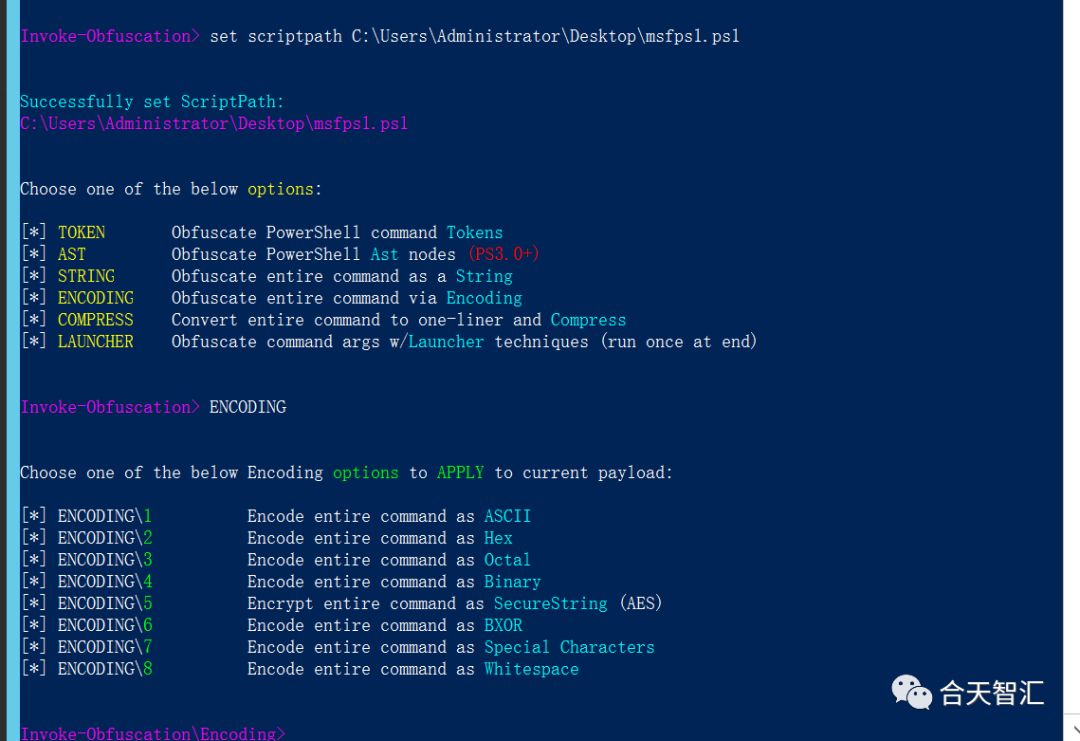Click the scrollbar down arrow at the corner
The width and height of the screenshot is (1080, 741).
tap(1075, 728)
